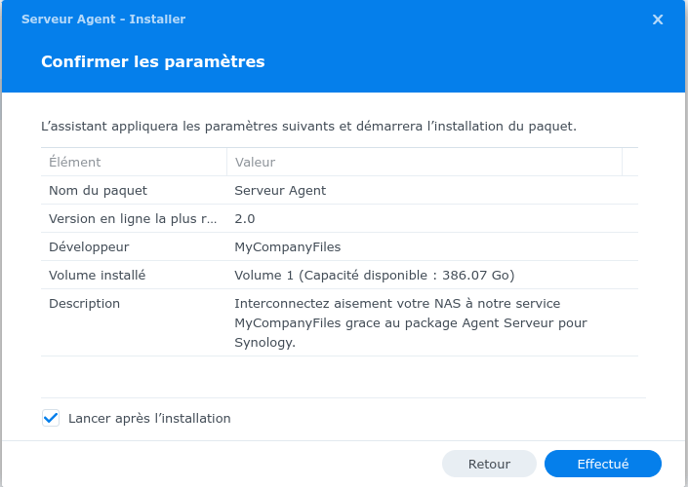The image size is (688, 487).
Task: Select the truncated Version en ligne row label
Action: [133, 218]
